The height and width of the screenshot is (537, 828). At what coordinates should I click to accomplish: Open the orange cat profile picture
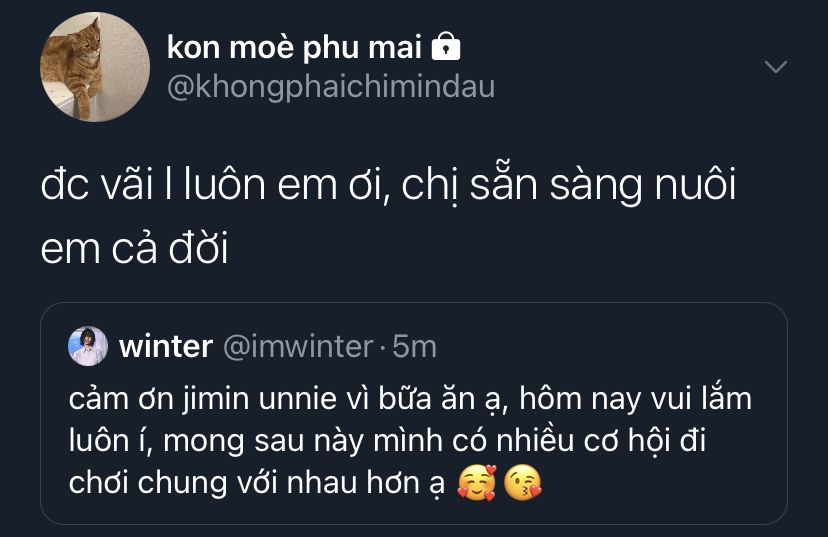(x=94, y=67)
